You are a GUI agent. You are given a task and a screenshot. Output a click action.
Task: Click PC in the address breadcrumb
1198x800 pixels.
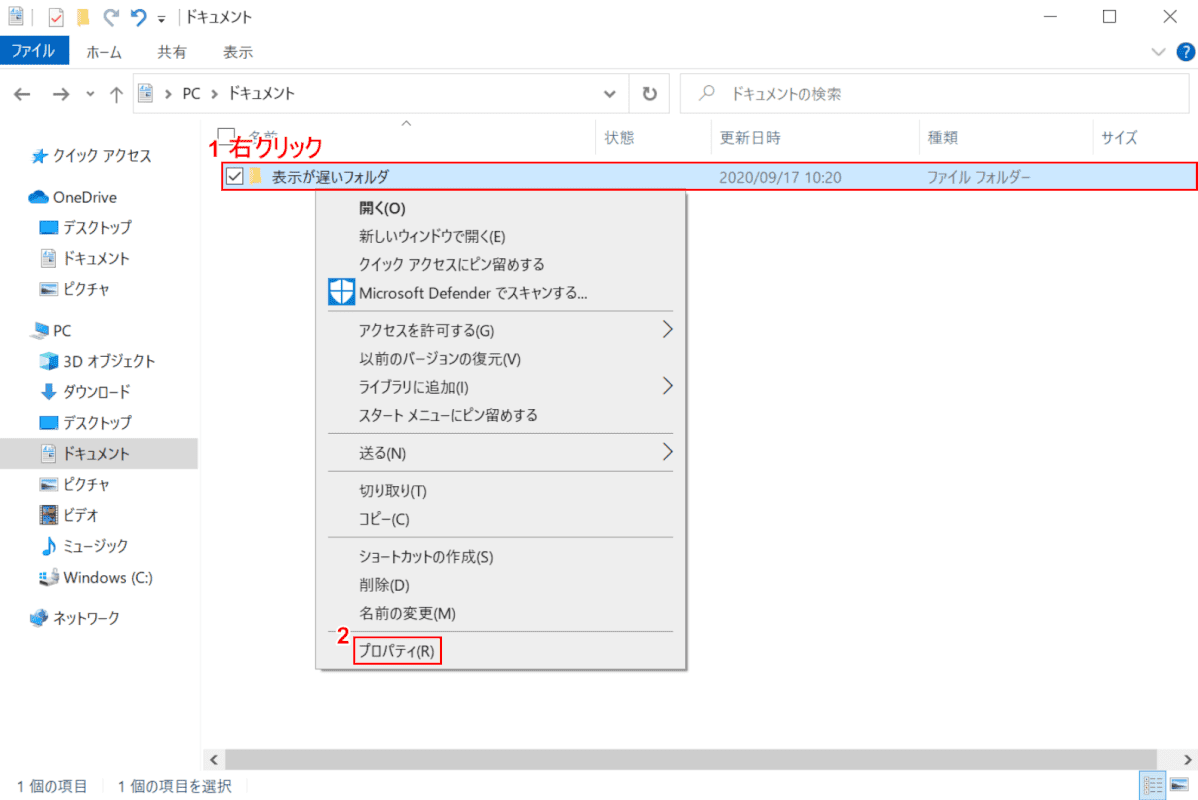tap(191, 93)
